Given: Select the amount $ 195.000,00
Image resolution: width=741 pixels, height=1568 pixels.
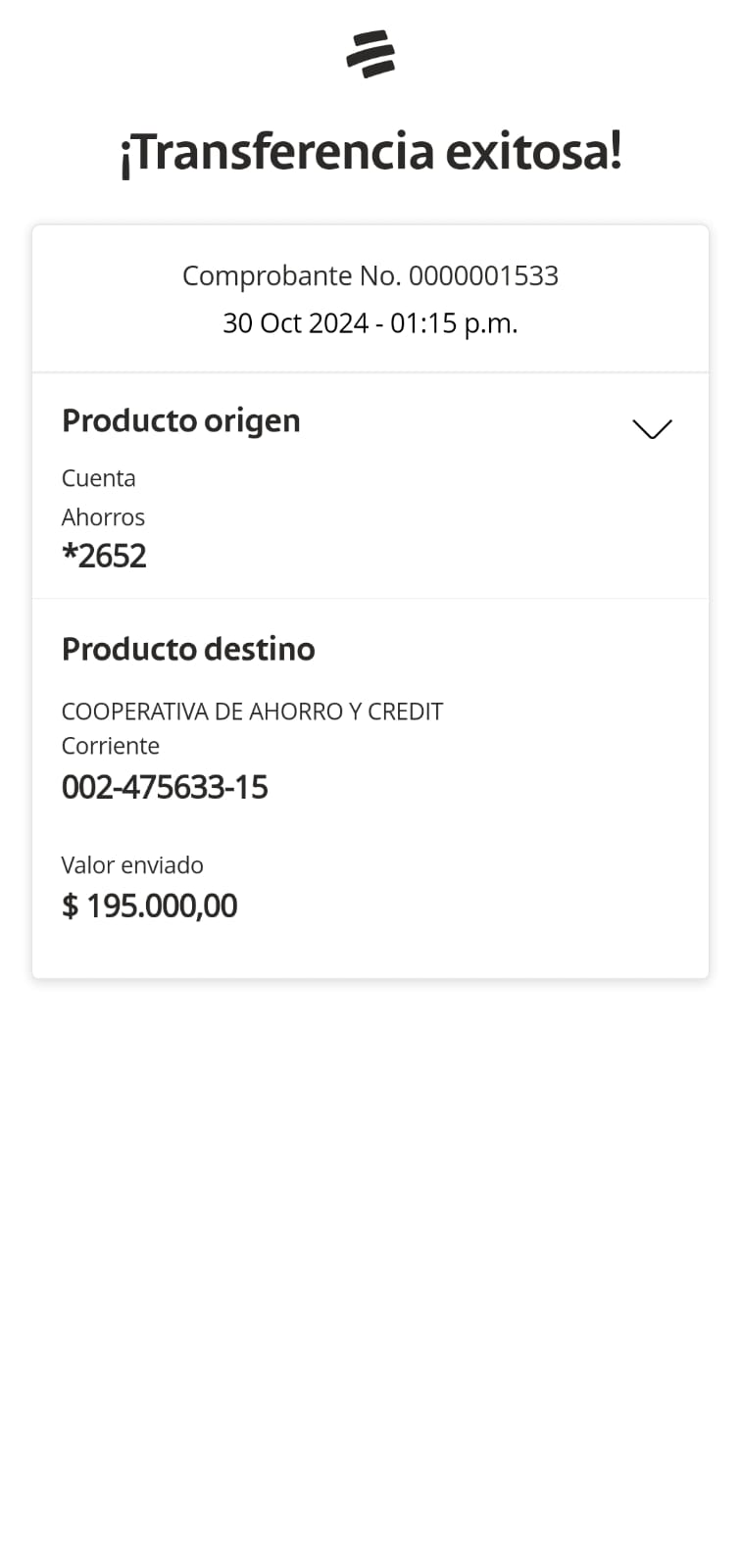Looking at the screenshot, I should (x=149, y=906).
